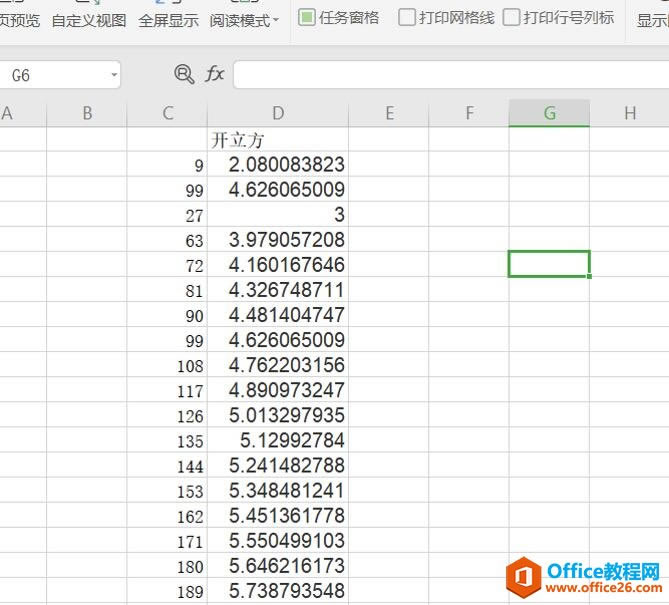Image resolution: width=669 pixels, height=605 pixels.
Task: Select cell showing 5.550499103
Action: coord(278,540)
